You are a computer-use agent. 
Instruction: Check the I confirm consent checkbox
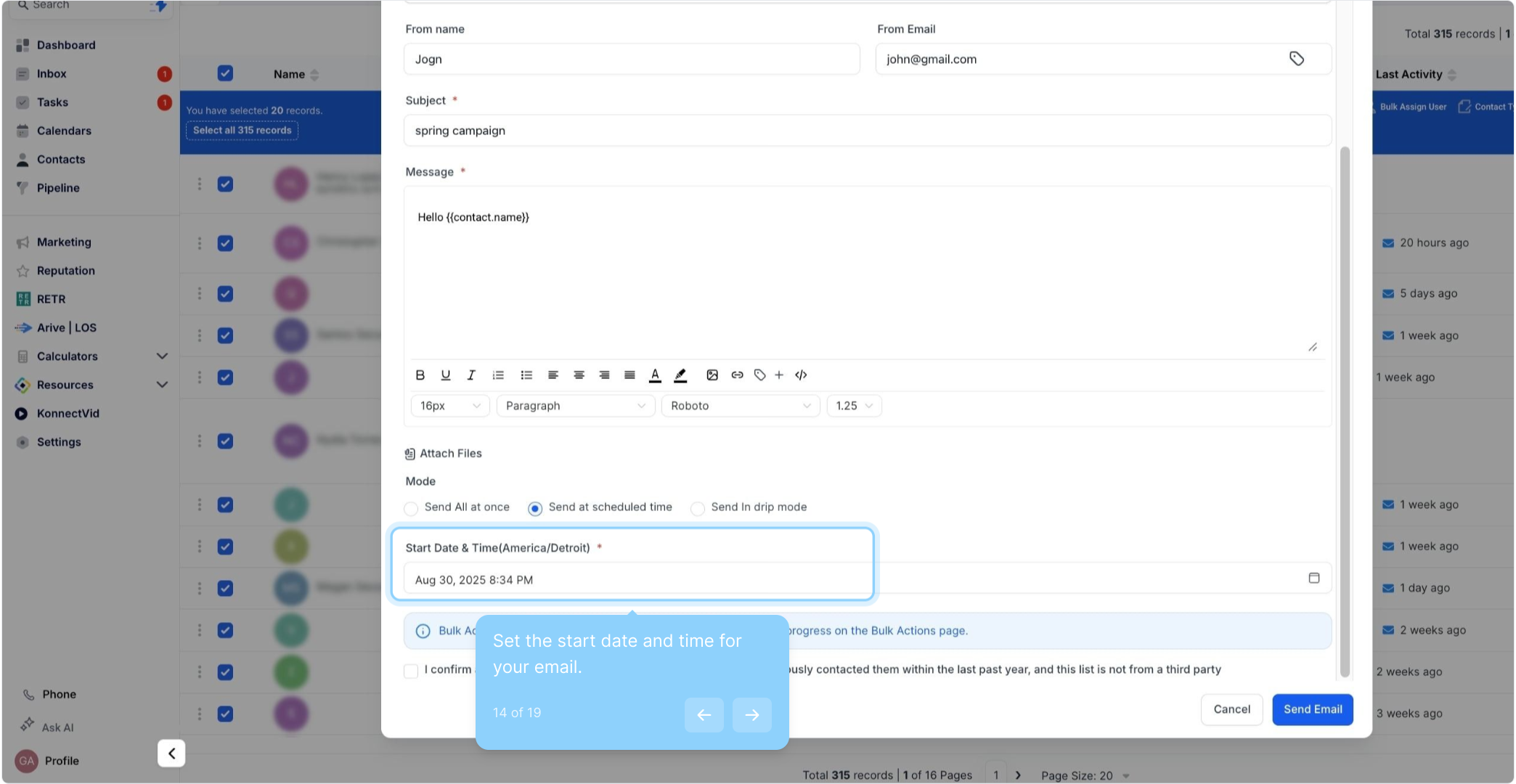(411, 671)
